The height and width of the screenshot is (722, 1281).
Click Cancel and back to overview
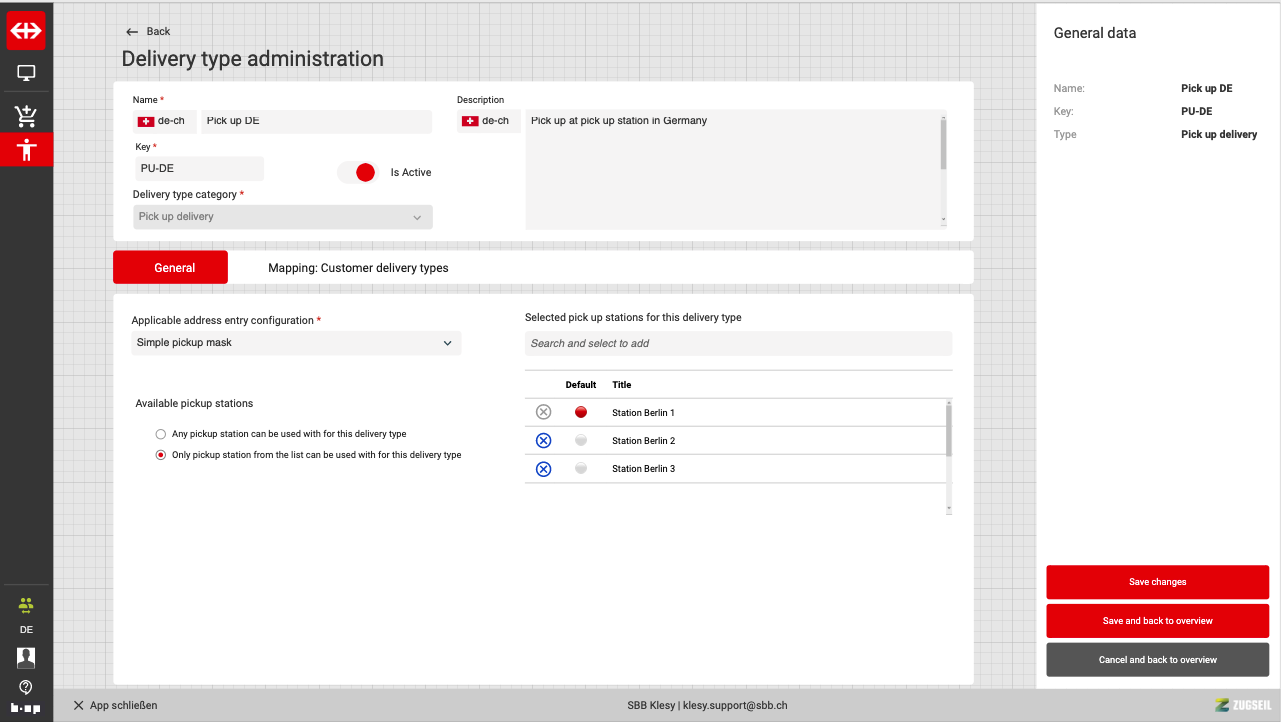tap(1157, 660)
